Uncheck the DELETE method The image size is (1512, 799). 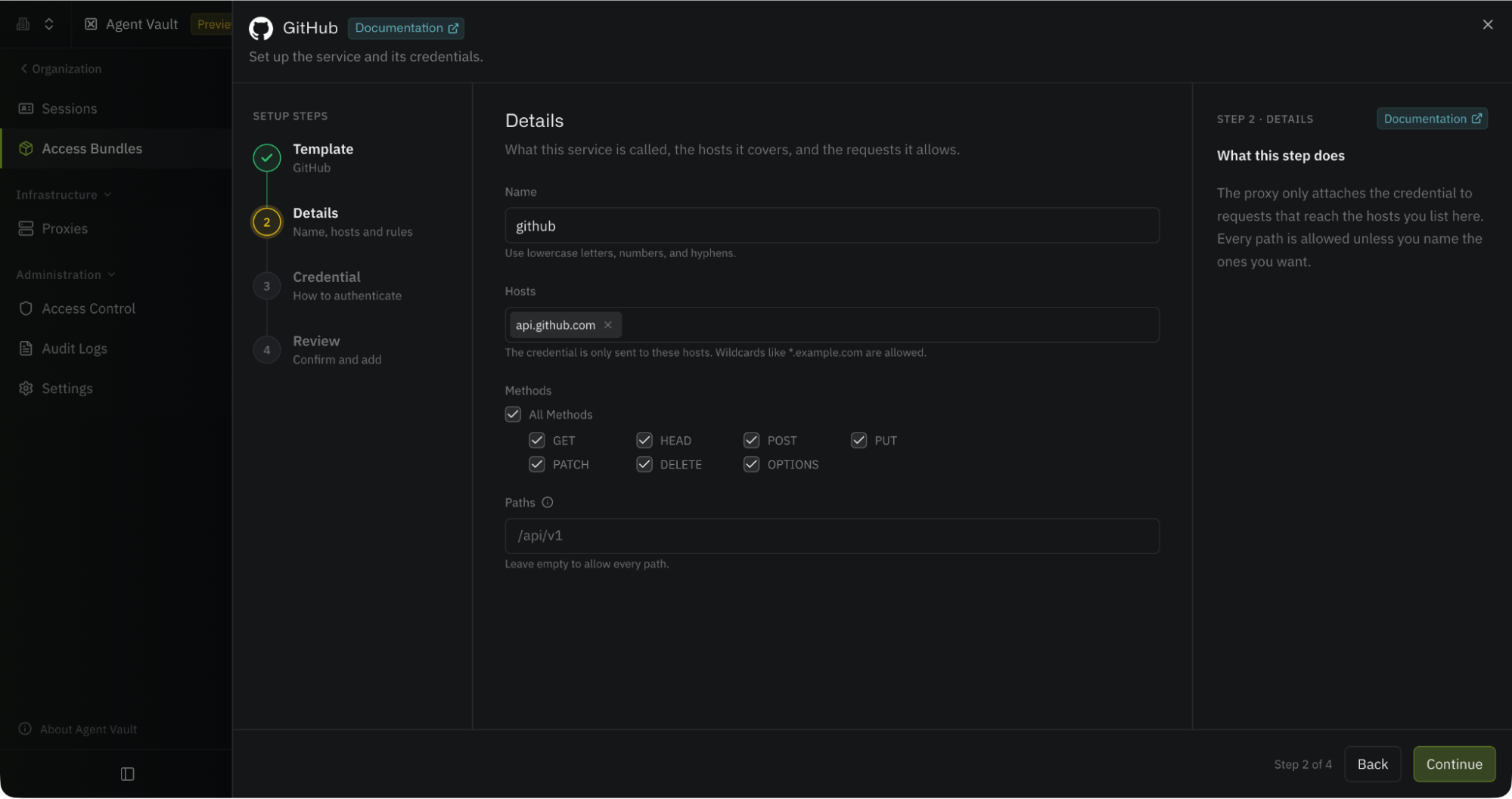click(x=644, y=464)
